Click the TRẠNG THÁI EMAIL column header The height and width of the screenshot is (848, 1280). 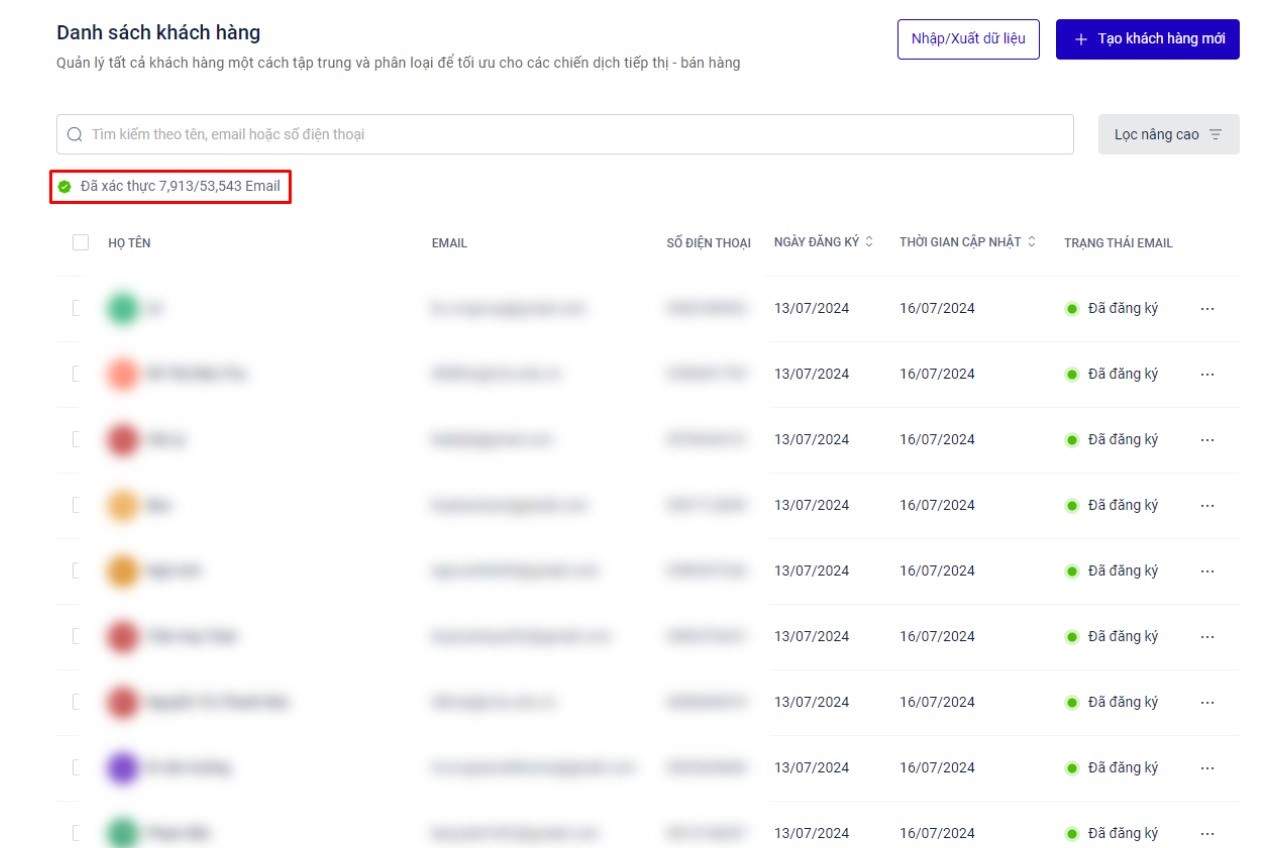click(x=1118, y=243)
